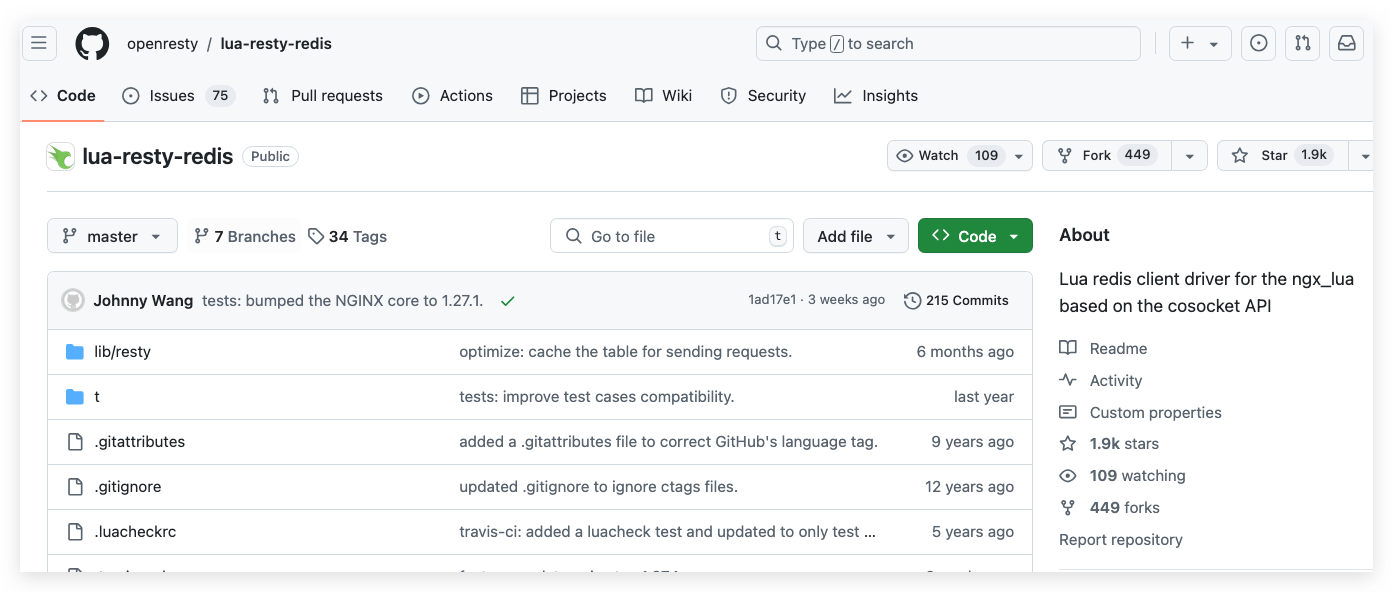Jump to Readme from About sidebar
1393x592 pixels.
1103,349
